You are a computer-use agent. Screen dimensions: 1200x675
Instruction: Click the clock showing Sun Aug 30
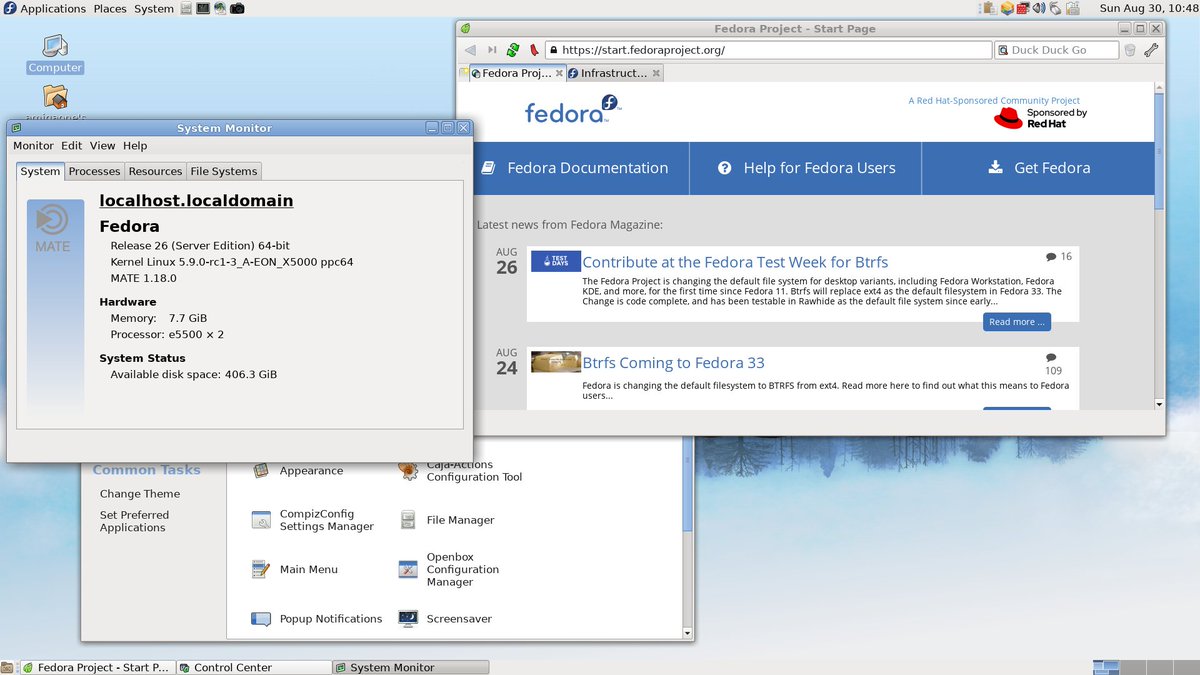1148,8
